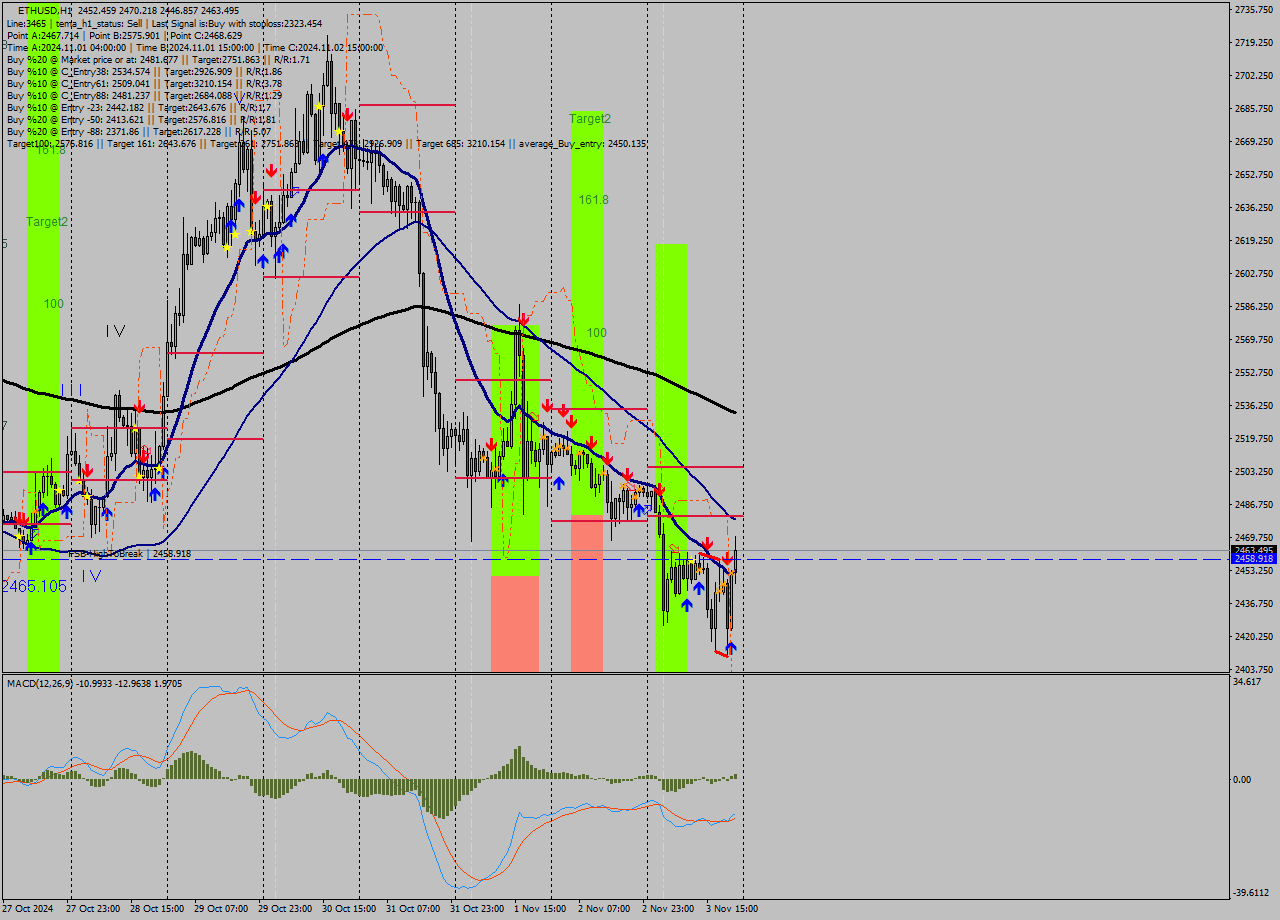Click the '28 Oct 15:00' time axis label
This screenshot has width=1280, height=920.
158,909
